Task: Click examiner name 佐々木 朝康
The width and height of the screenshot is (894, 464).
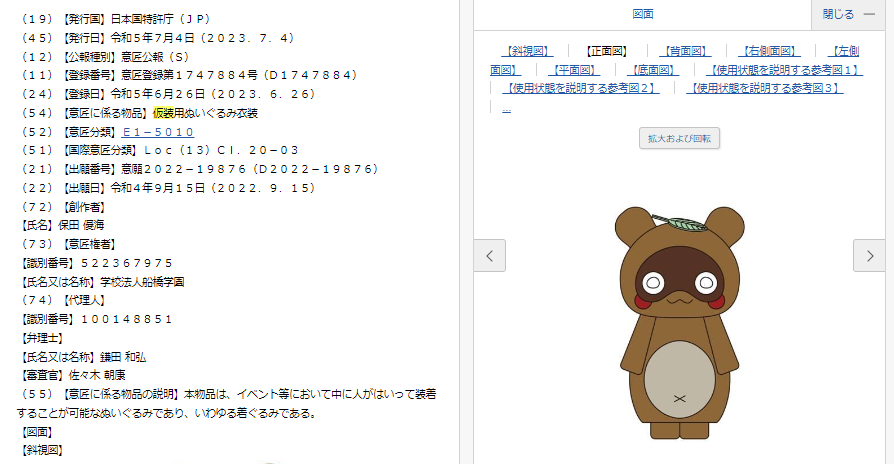Action: tap(97, 375)
